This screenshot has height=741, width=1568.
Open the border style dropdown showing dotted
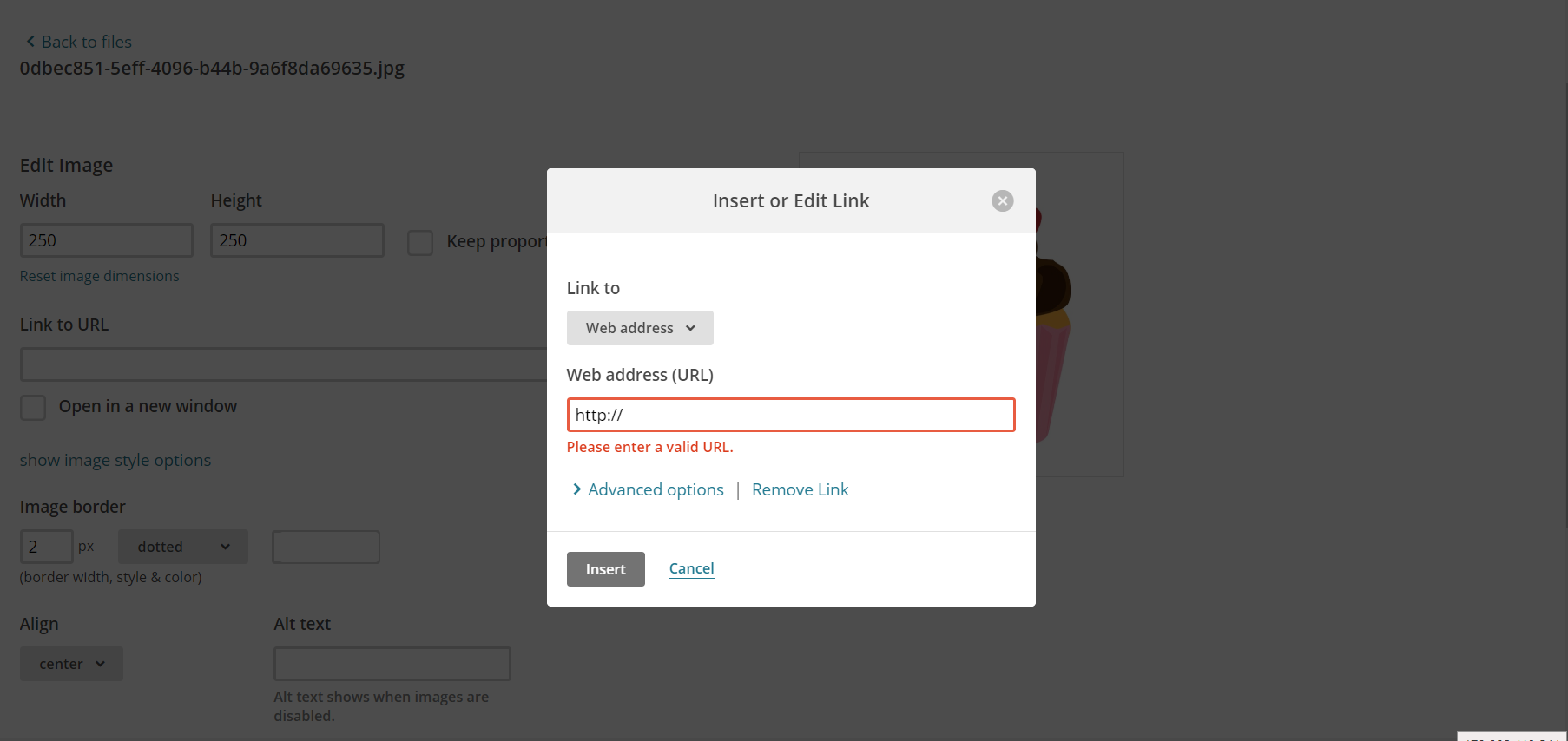(x=182, y=546)
